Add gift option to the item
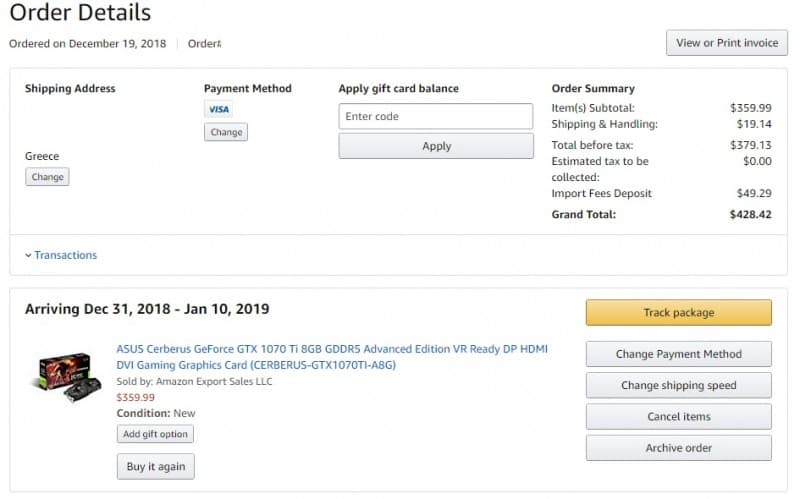The width and height of the screenshot is (800, 499). click(x=155, y=434)
